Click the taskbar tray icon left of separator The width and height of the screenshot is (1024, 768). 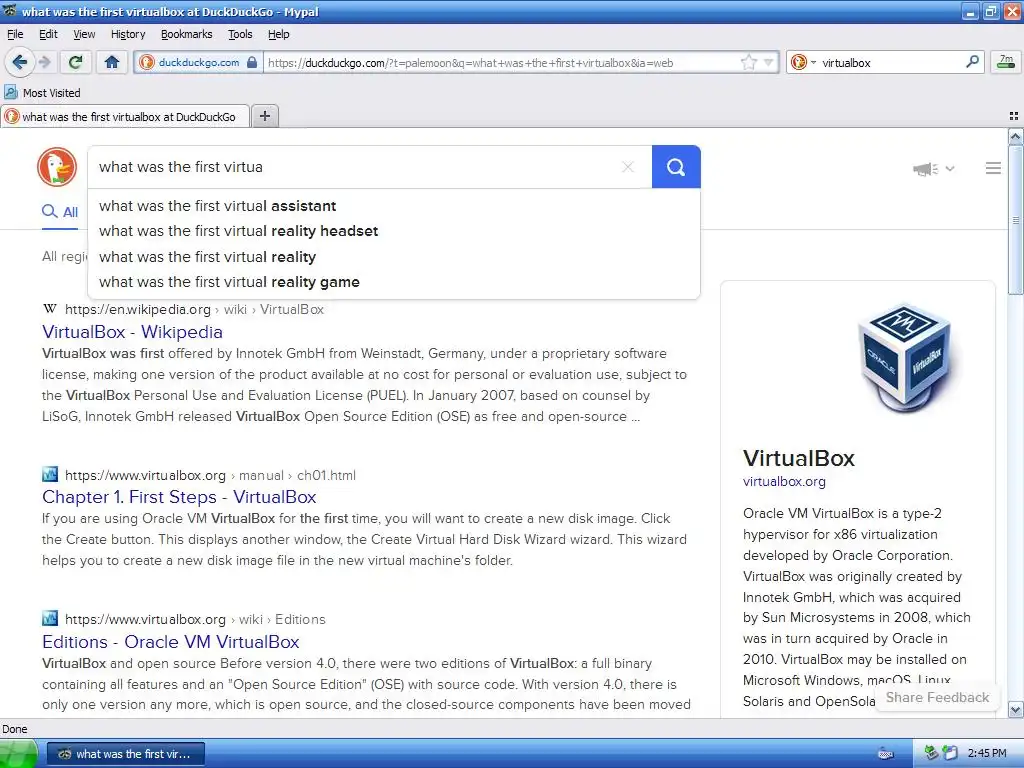click(x=886, y=754)
